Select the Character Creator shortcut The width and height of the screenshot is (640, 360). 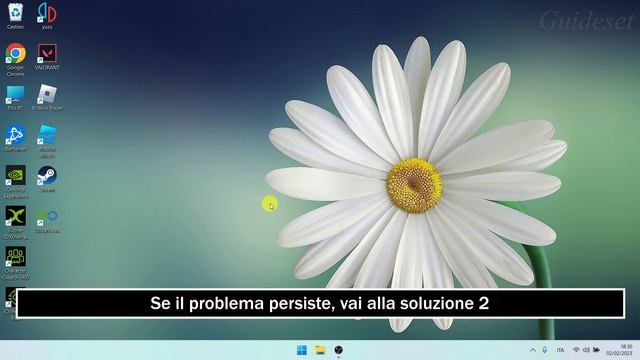16,263
